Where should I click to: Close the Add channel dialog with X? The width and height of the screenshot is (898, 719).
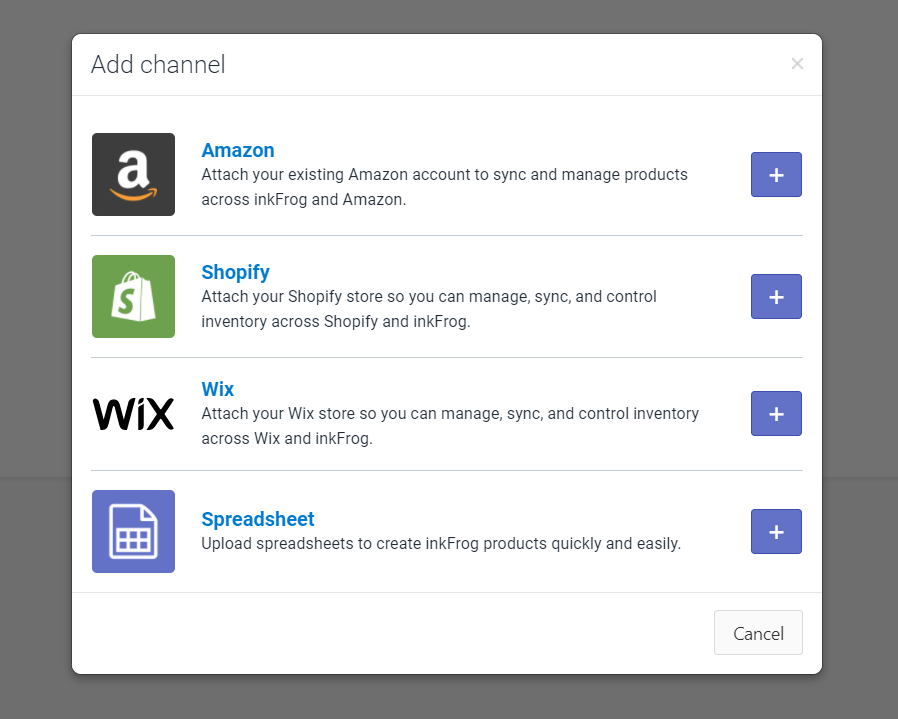point(797,64)
